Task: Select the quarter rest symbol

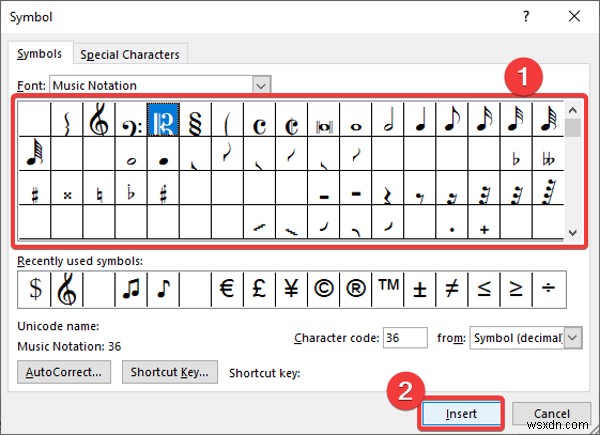Action: (x=388, y=188)
